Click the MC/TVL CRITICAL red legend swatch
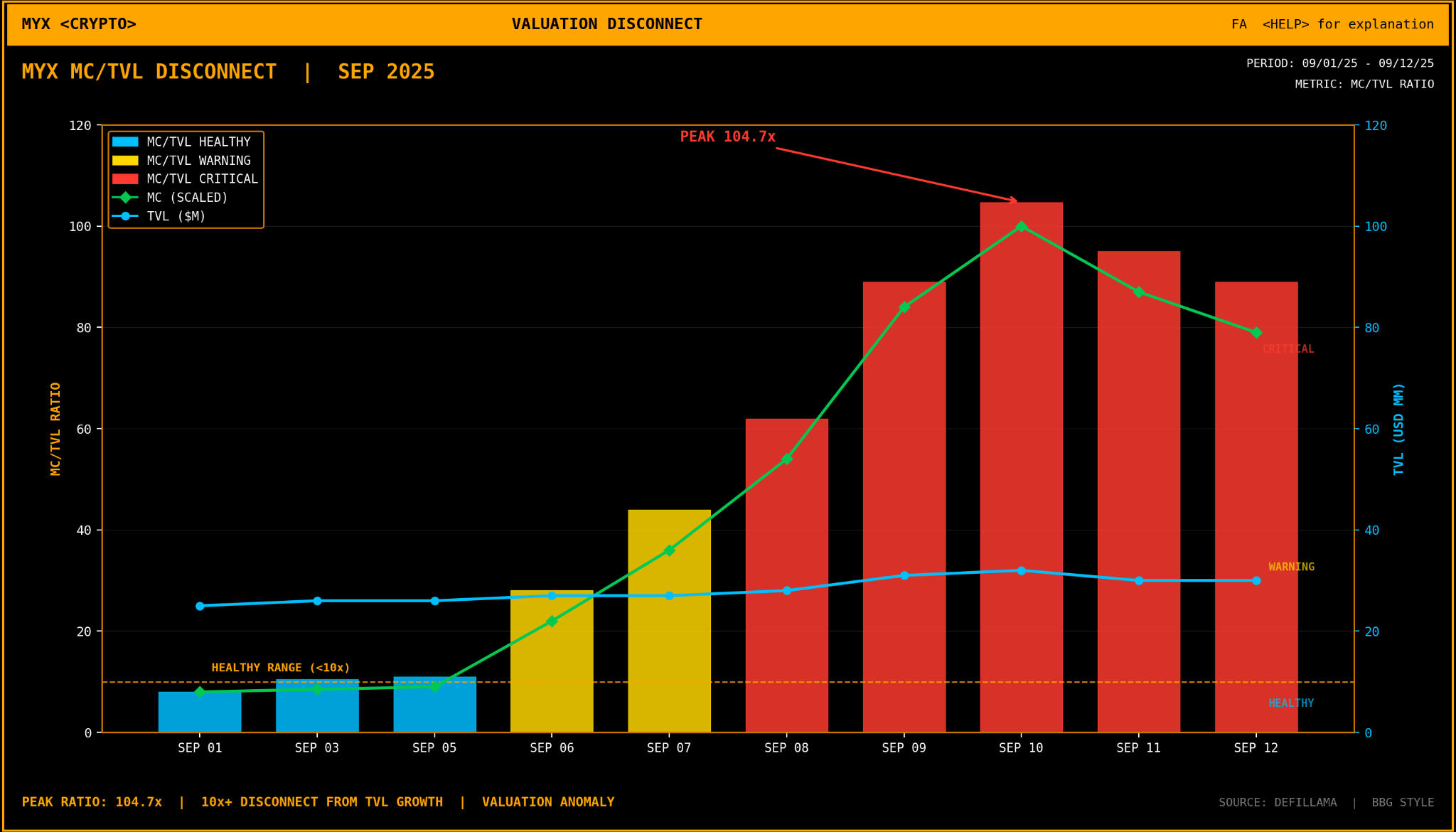Viewport: 1456px width, 832px height. [x=125, y=179]
